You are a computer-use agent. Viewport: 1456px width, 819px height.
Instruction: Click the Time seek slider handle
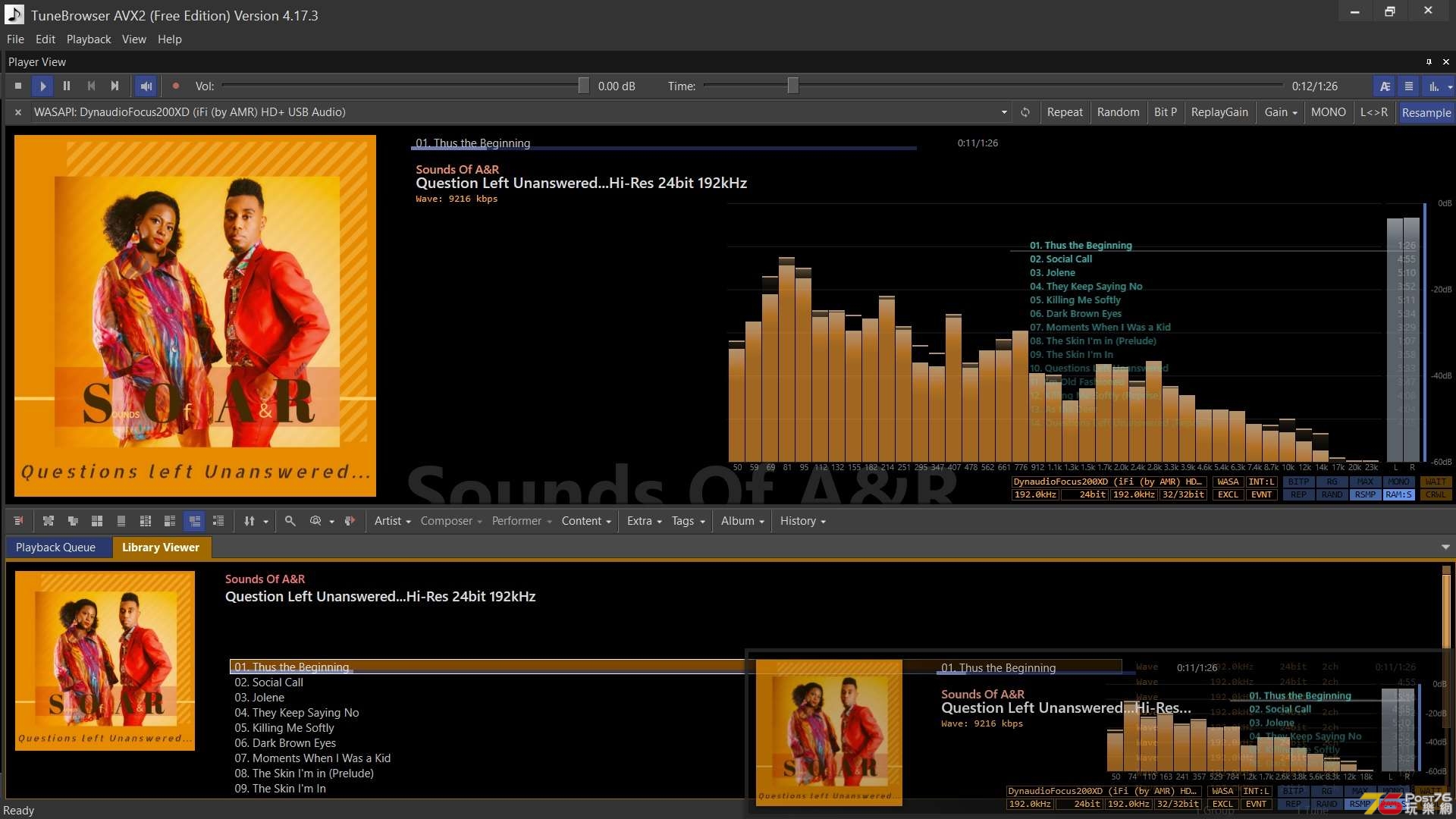pos(792,86)
